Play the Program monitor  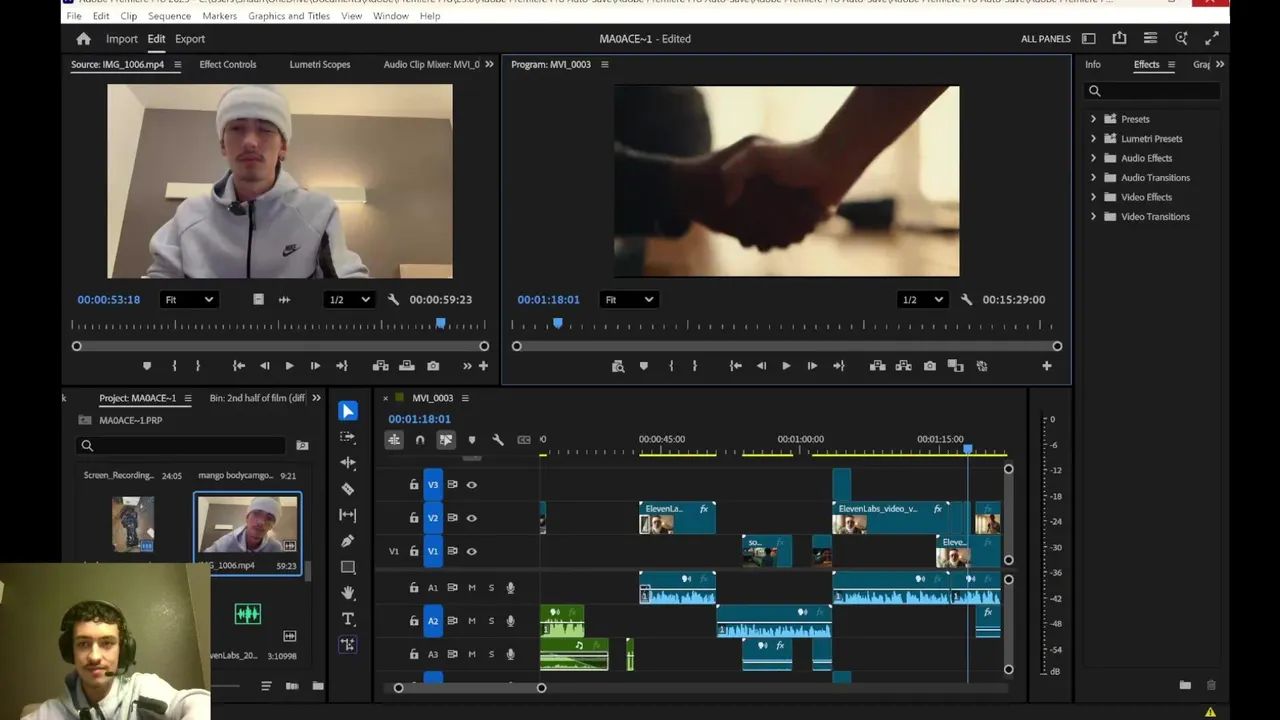(x=786, y=366)
